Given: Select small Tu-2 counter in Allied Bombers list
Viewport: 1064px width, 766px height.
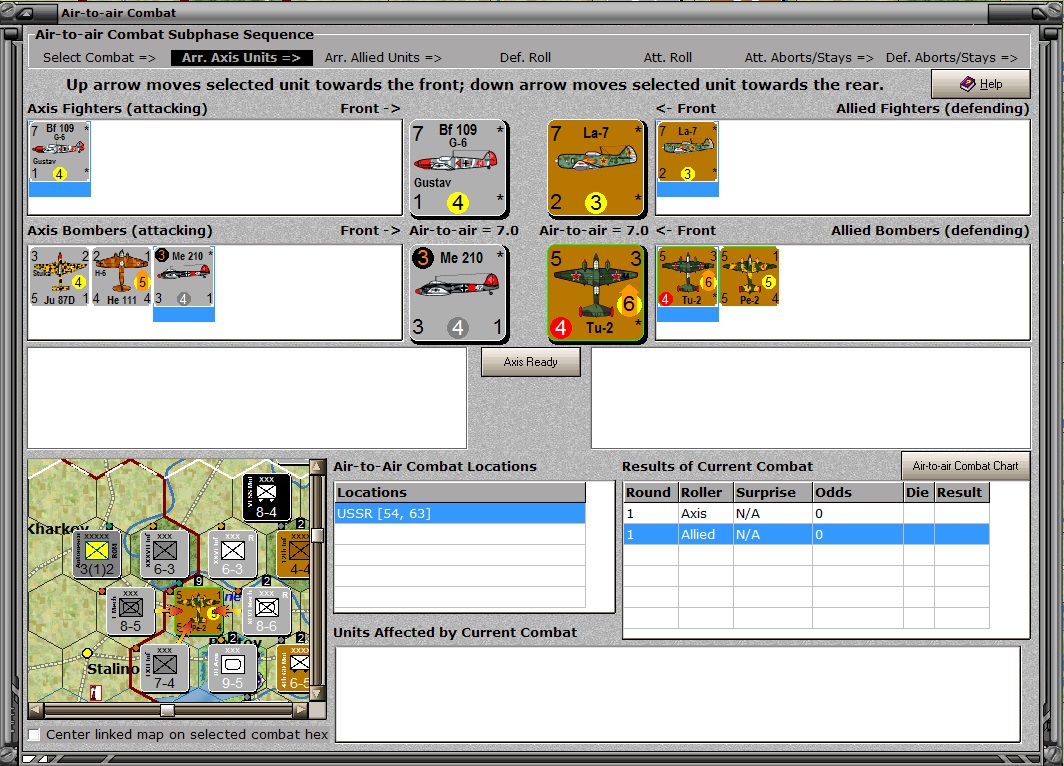Looking at the screenshot, I should click(x=687, y=277).
